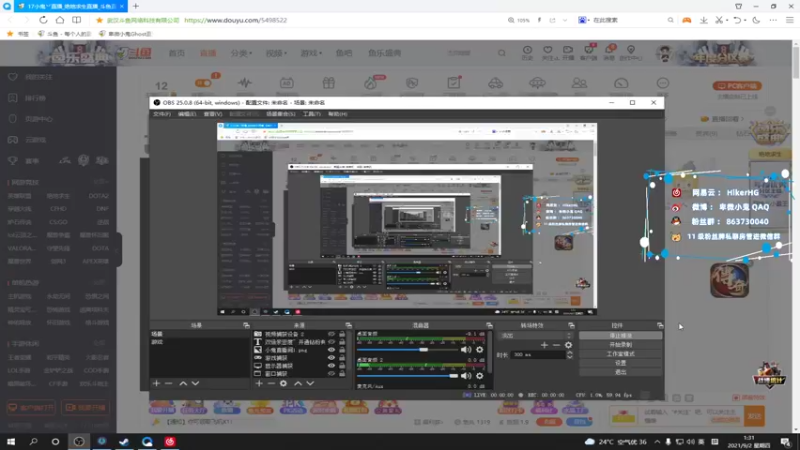Open OBS 工具 menu
Image resolution: width=800 pixels, height=450 pixels.
tap(311, 114)
